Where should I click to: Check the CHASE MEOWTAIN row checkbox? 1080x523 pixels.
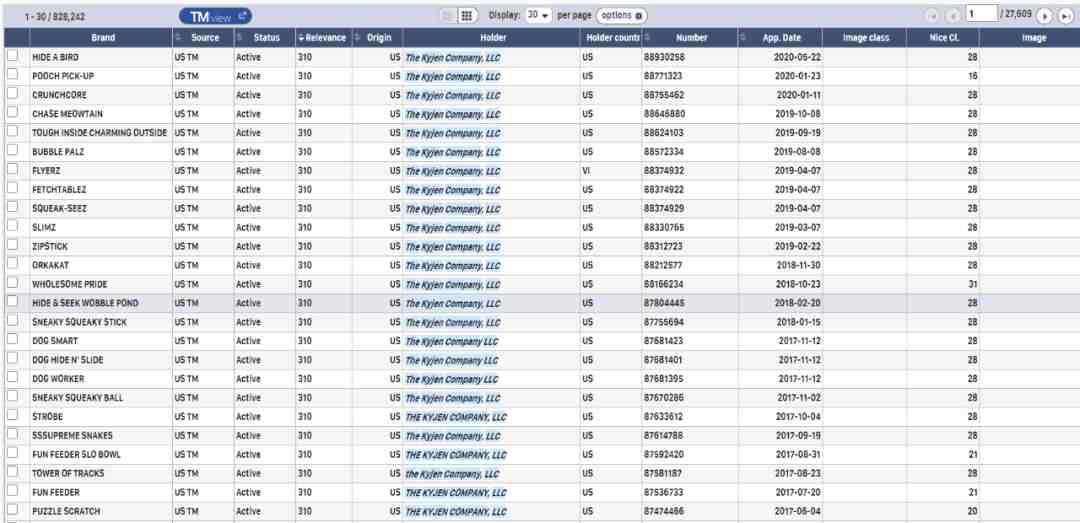pos(12,112)
